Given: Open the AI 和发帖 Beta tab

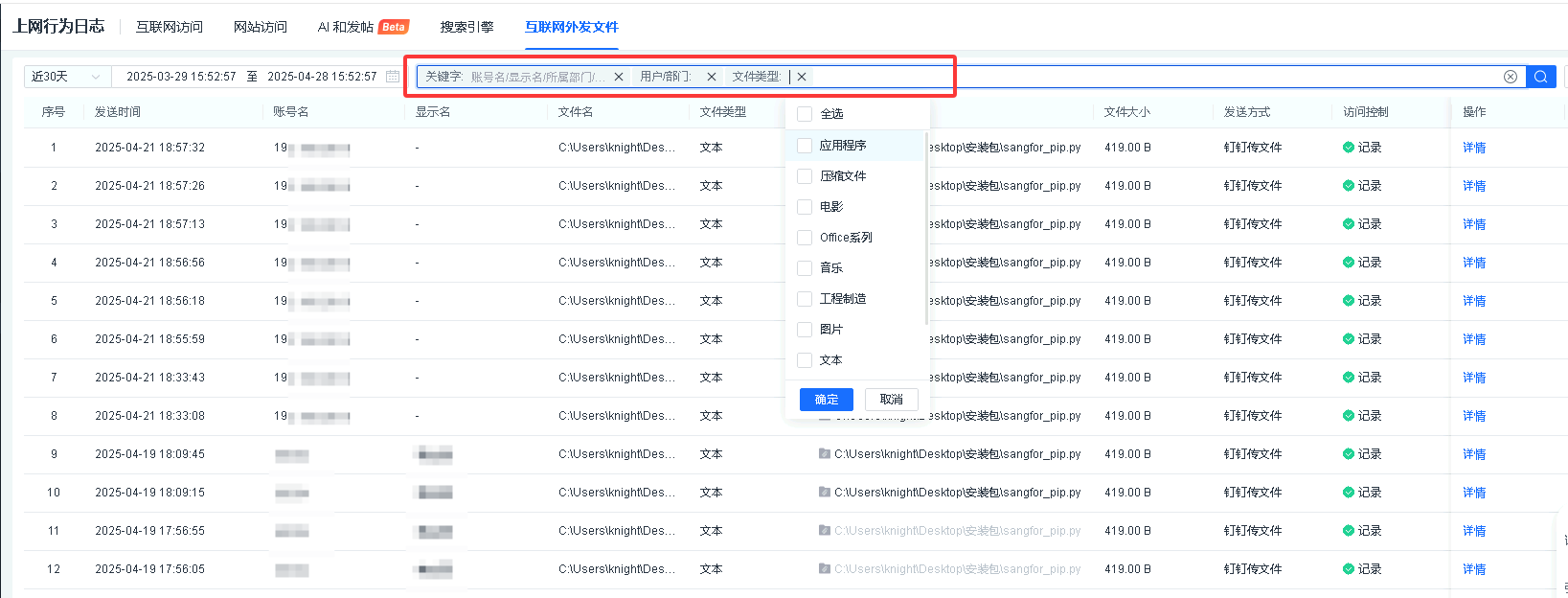Looking at the screenshot, I should point(362,27).
